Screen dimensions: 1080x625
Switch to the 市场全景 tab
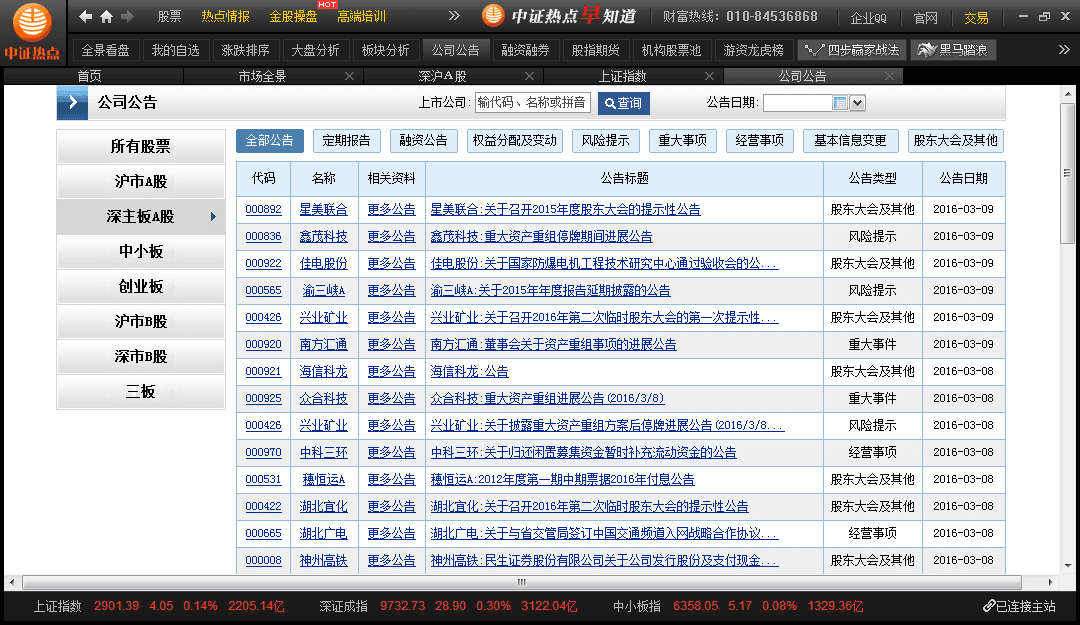pos(262,76)
